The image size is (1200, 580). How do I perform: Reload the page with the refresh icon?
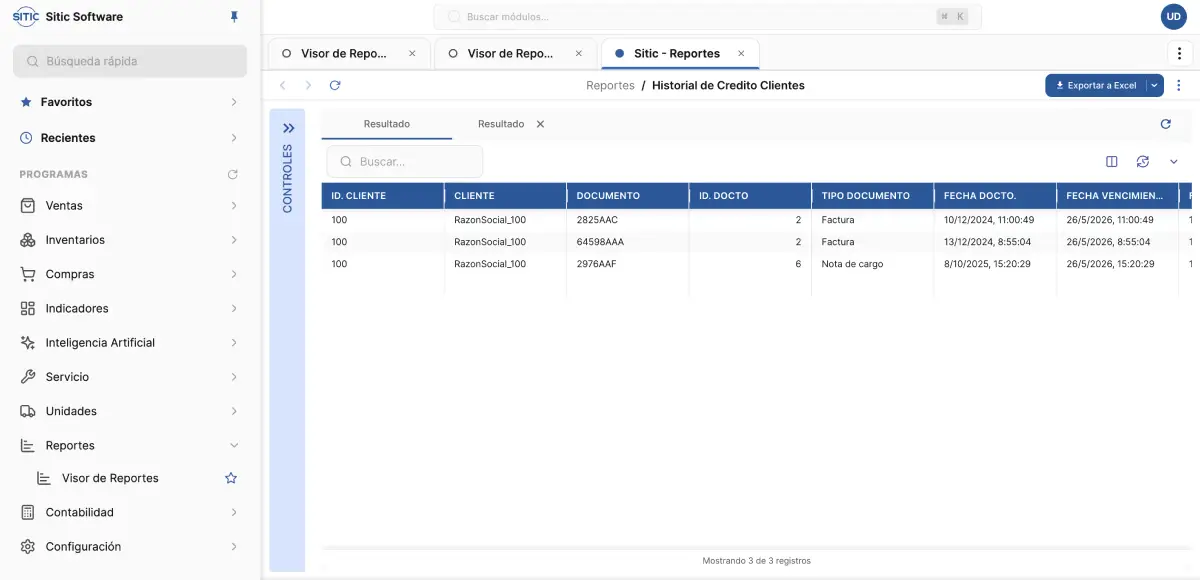click(335, 85)
